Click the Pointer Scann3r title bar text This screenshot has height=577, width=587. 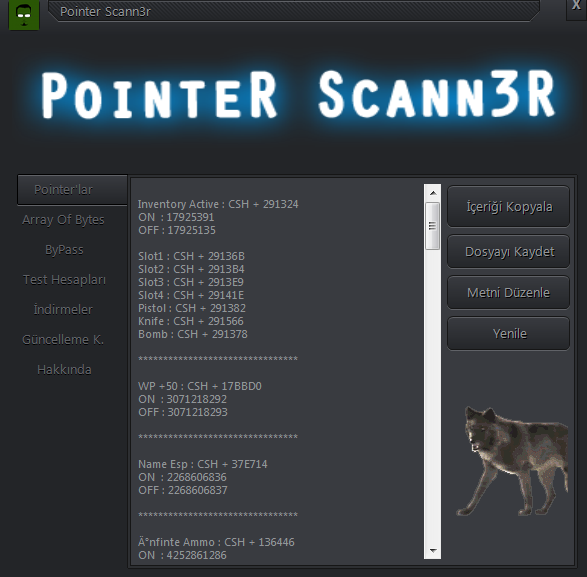(105, 12)
